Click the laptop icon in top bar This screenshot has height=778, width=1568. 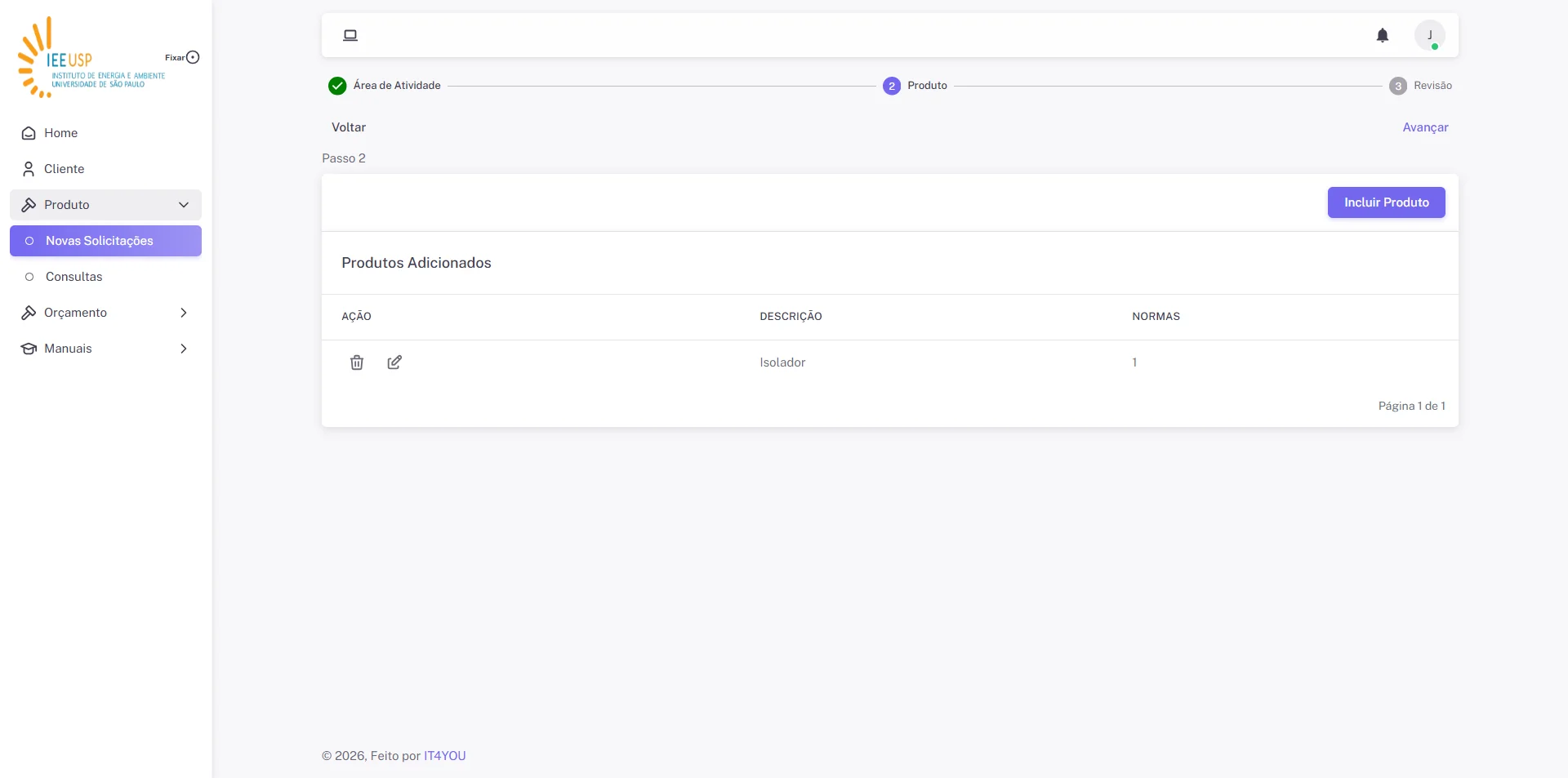pyautogui.click(x=350, y=35)
